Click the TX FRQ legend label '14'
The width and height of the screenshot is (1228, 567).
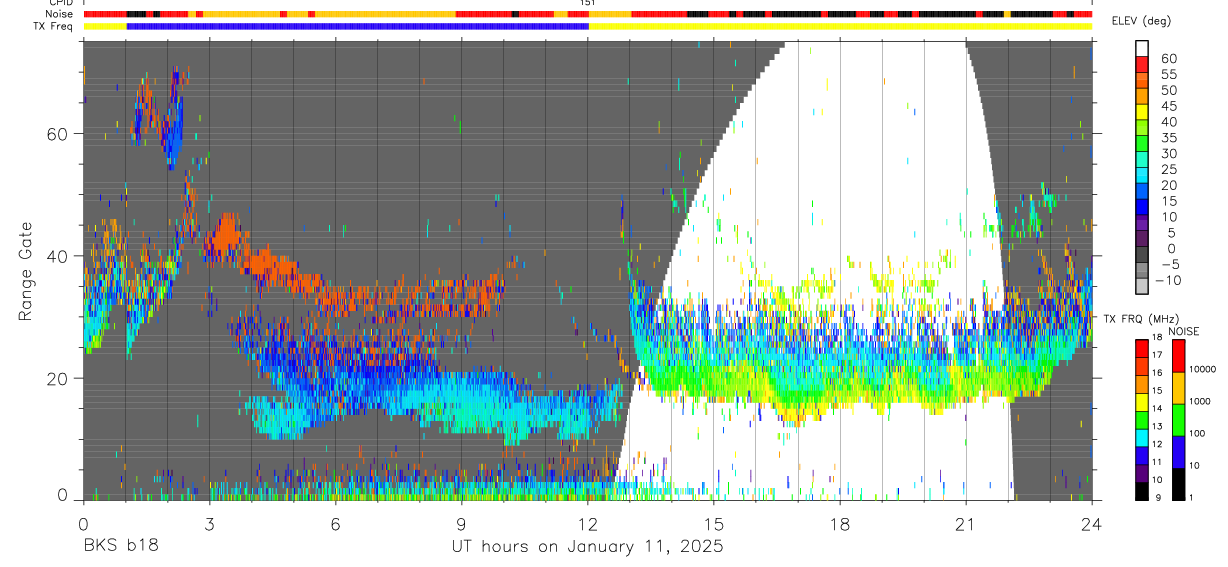1156,409
